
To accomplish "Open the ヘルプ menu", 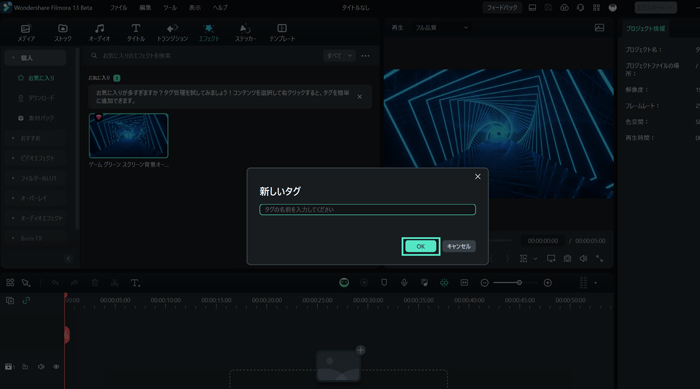I will point(220,8).
